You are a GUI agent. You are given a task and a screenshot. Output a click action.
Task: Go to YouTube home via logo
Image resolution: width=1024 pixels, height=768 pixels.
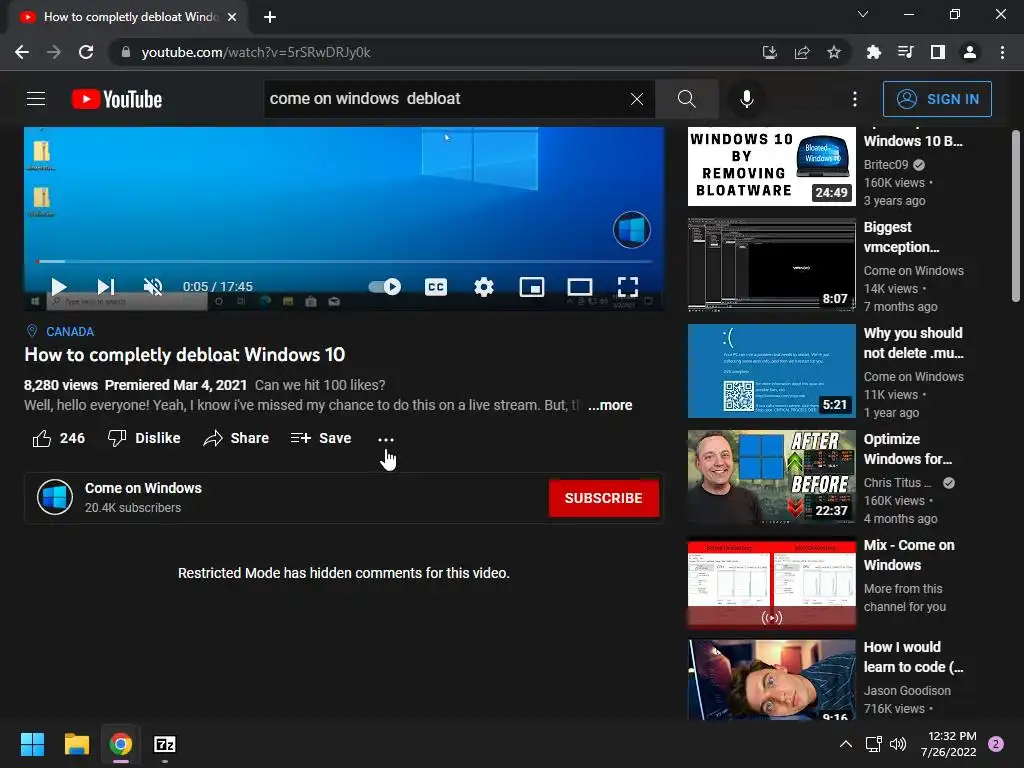pyautogui.click(x=117, y=99)
